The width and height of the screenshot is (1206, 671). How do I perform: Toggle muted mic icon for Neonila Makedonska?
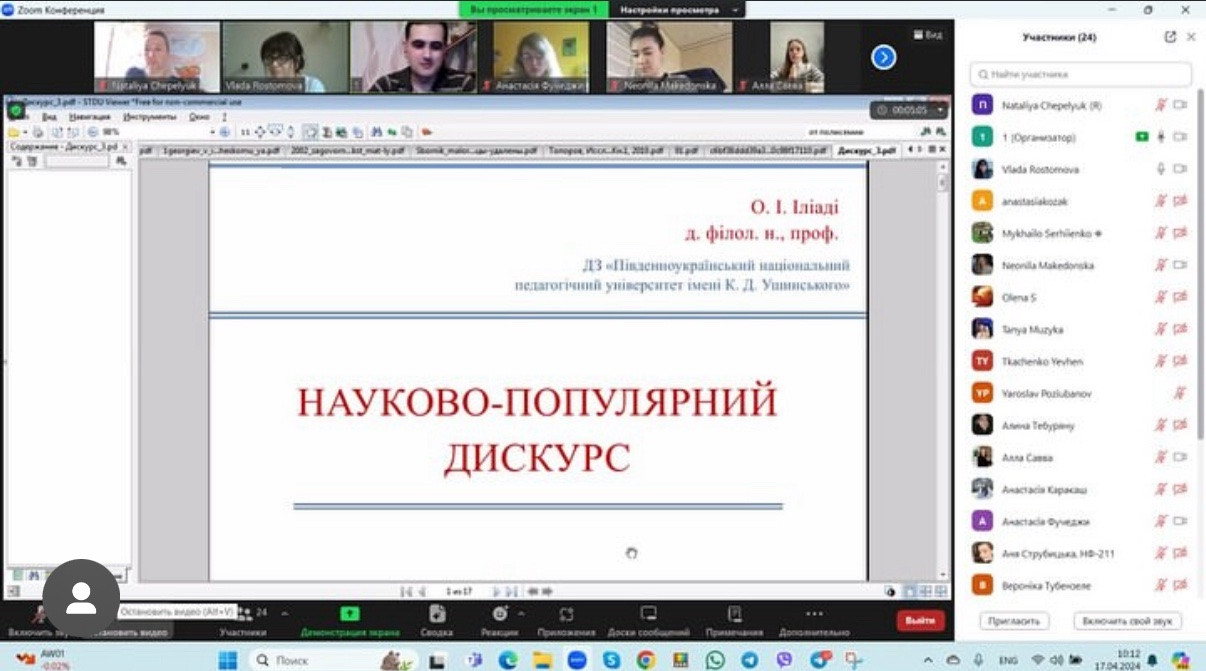click(1161, 265)
